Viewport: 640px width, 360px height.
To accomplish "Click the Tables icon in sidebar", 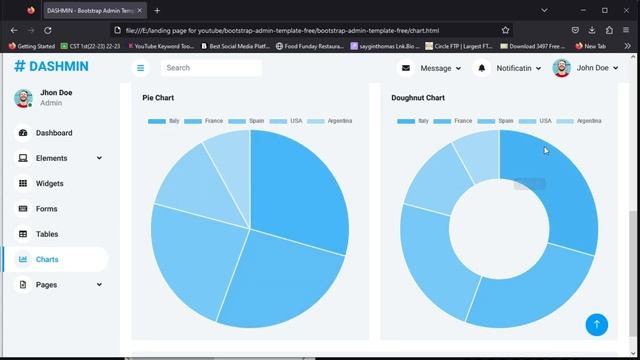I will click(x=23, y=234).
